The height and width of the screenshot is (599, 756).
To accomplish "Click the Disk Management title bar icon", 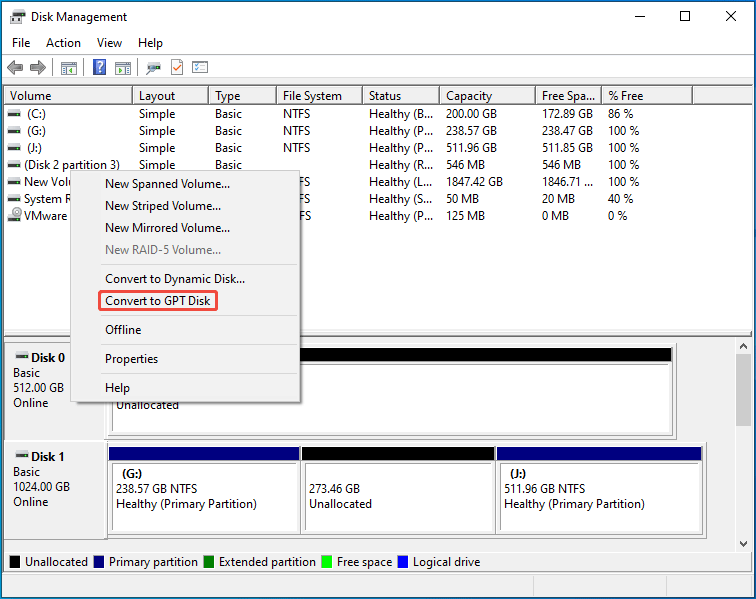I will click(17, 17).
